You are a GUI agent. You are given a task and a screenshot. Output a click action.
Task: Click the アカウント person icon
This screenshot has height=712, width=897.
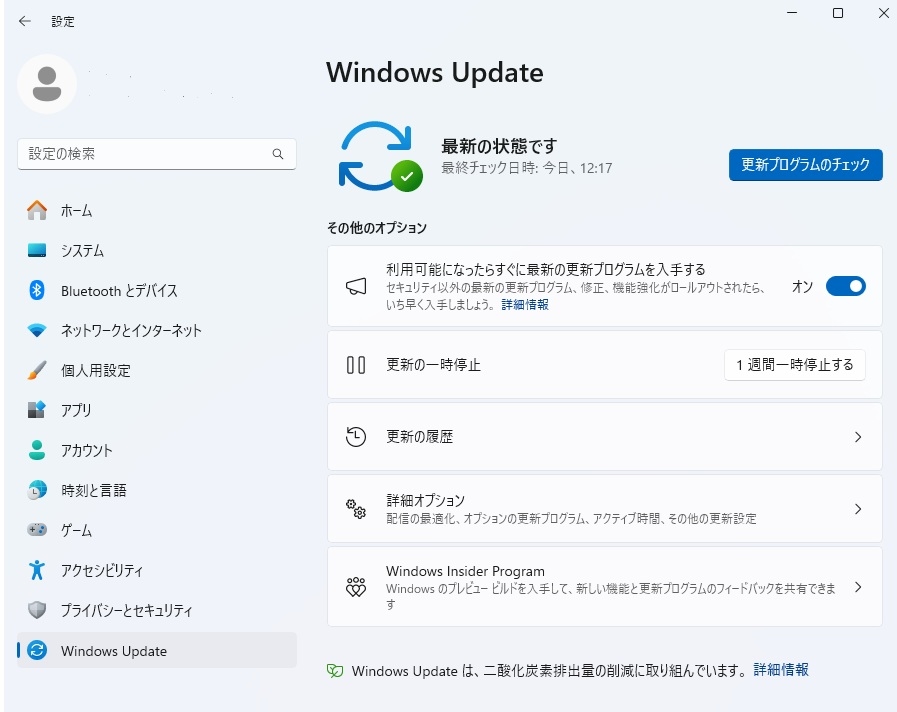tap(37, 450)
